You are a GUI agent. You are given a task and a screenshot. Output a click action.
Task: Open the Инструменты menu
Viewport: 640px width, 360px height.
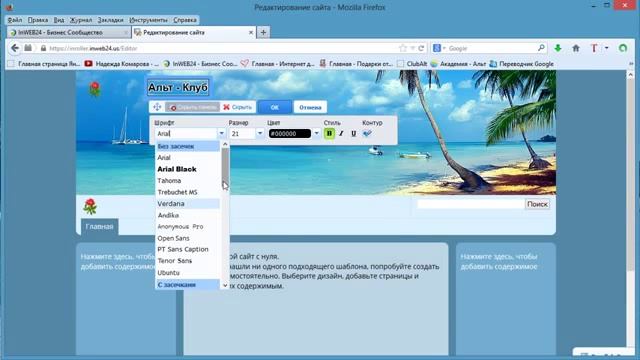(x=148, y=20)
